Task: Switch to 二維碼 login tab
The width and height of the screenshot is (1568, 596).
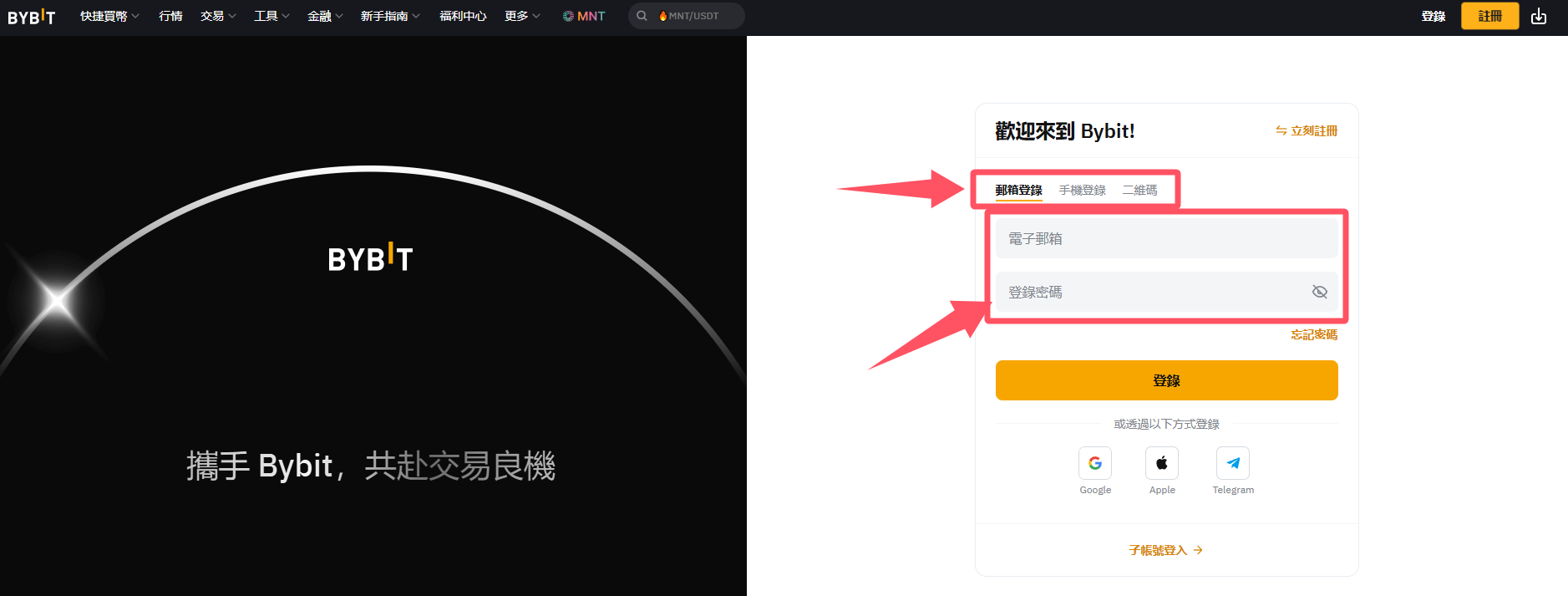Action: (1139, 191)
